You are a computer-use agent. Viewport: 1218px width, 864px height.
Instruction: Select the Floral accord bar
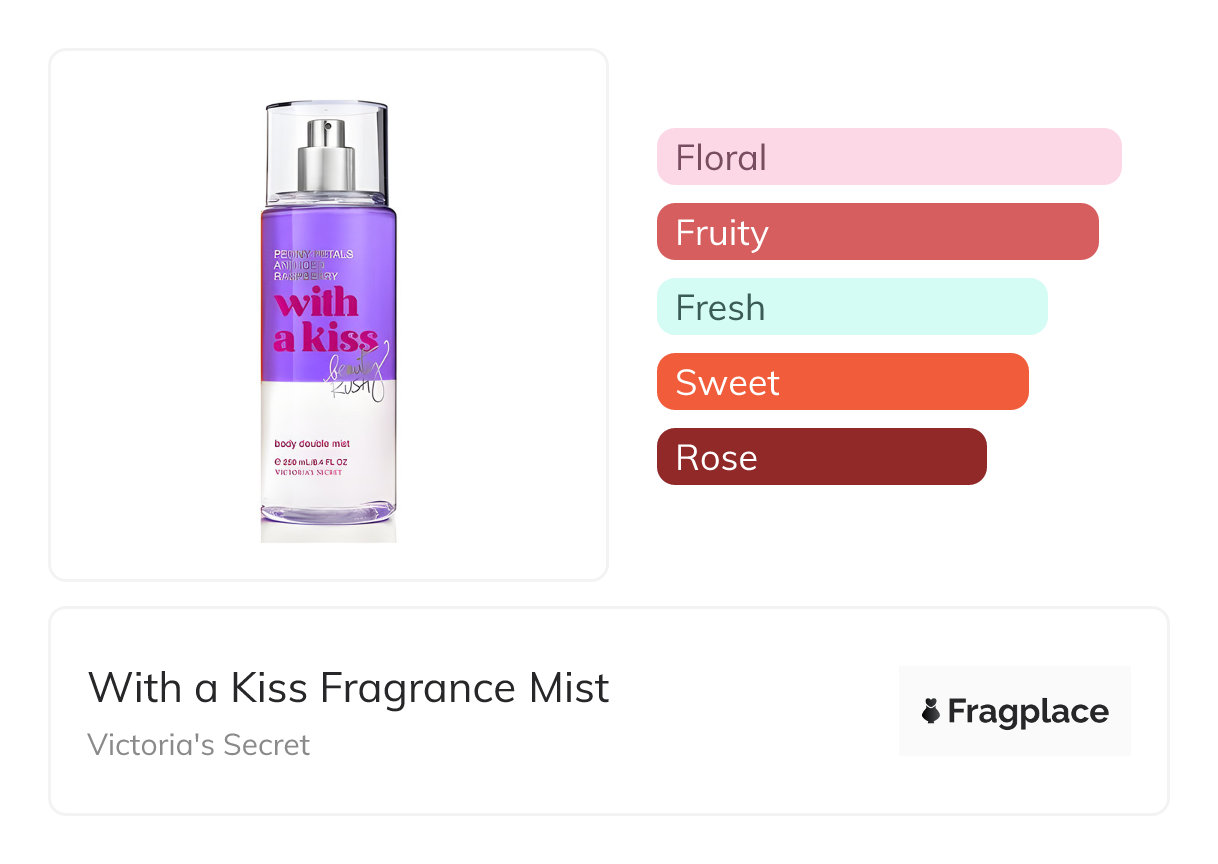pos(888,157)
